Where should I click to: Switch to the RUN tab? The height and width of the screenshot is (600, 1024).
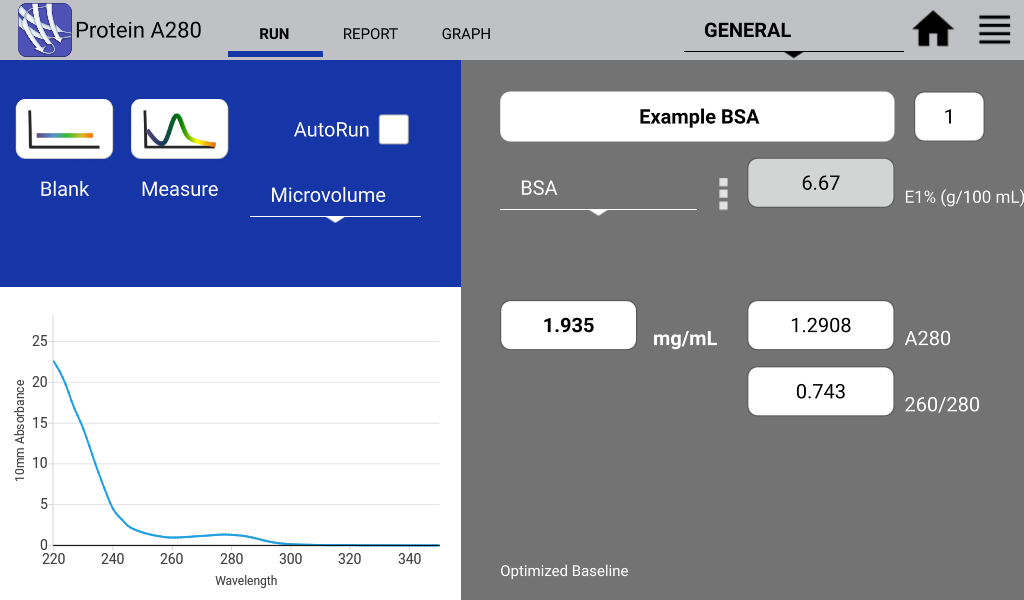pos(274,34)
